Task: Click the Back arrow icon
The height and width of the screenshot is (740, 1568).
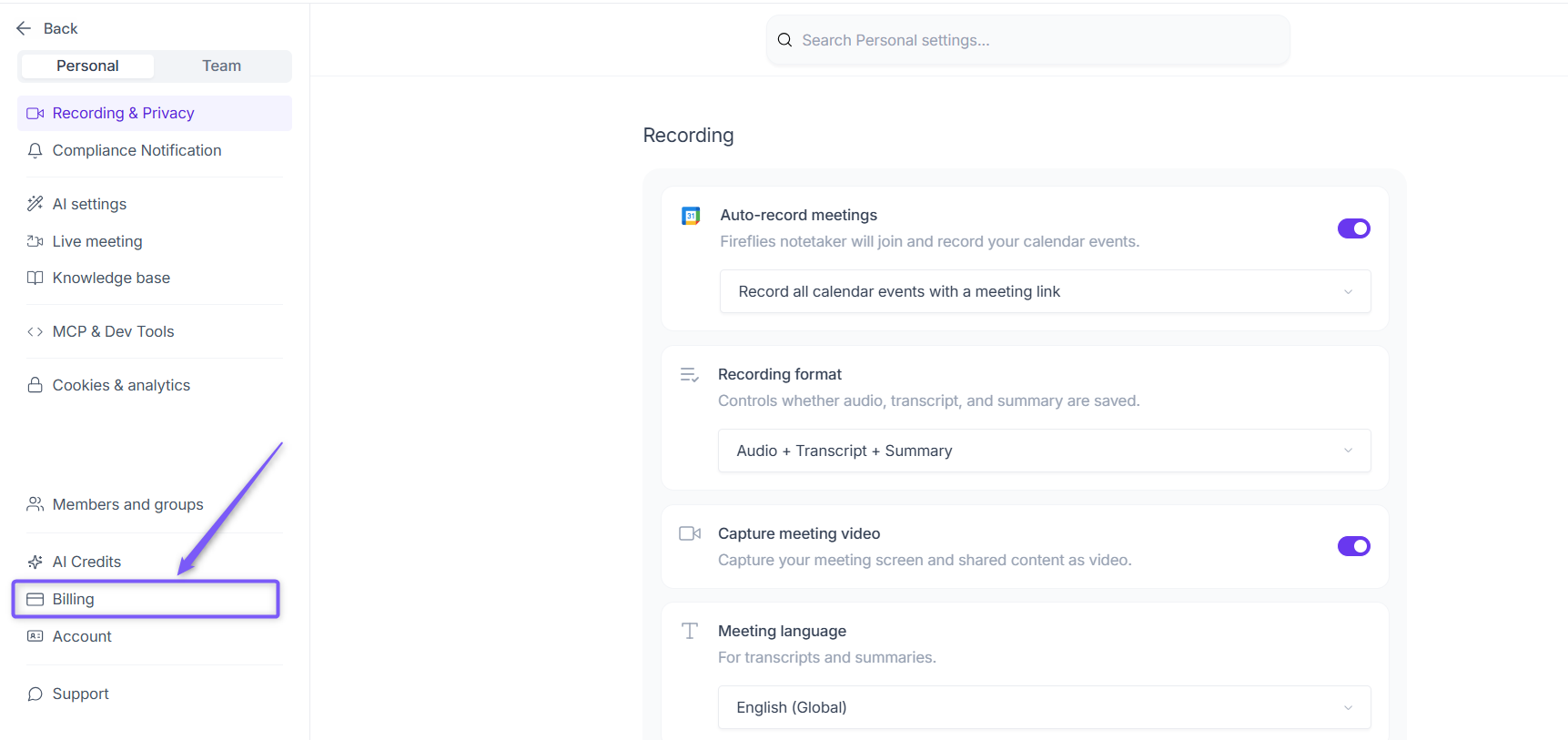Action: tap(24, 28)
